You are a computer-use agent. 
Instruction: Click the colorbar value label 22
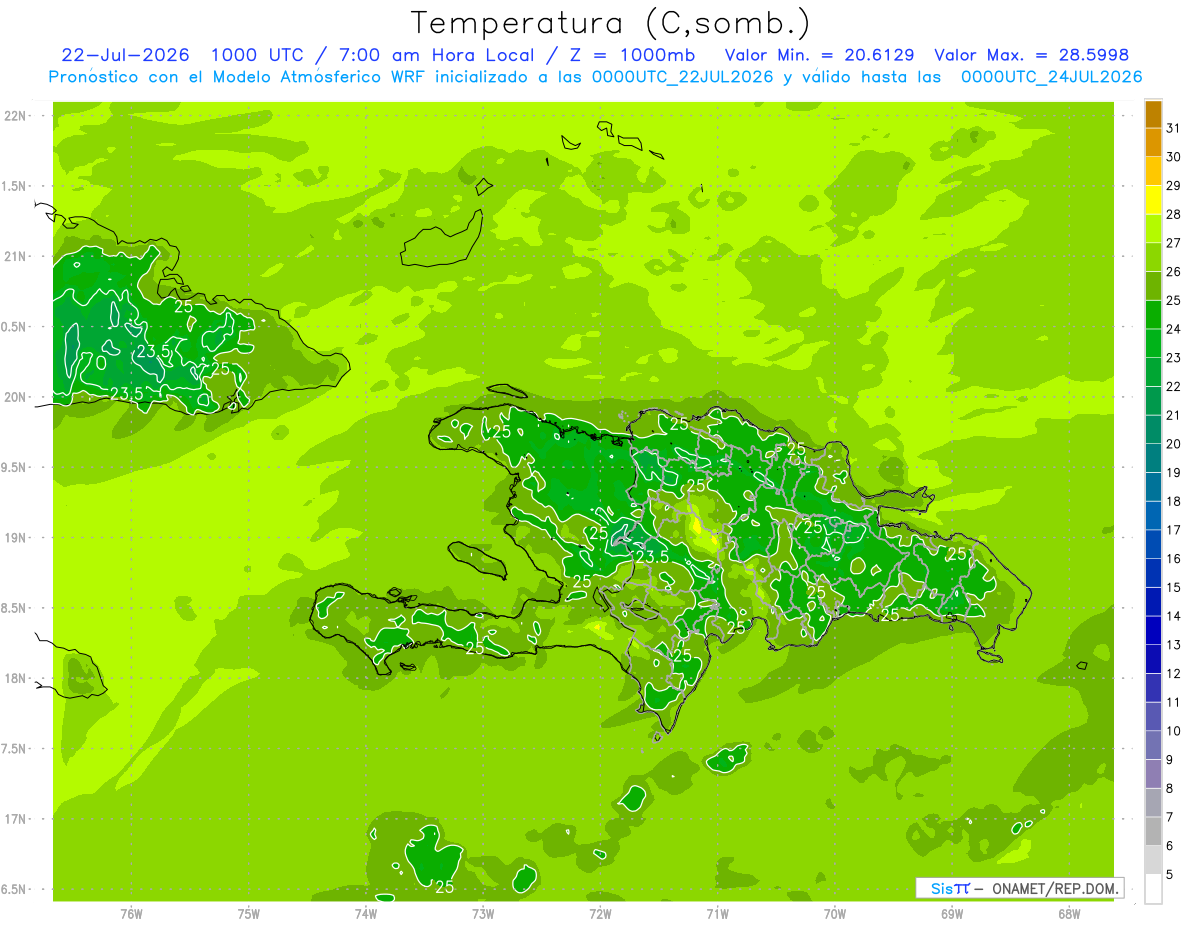click(1175, 387)
